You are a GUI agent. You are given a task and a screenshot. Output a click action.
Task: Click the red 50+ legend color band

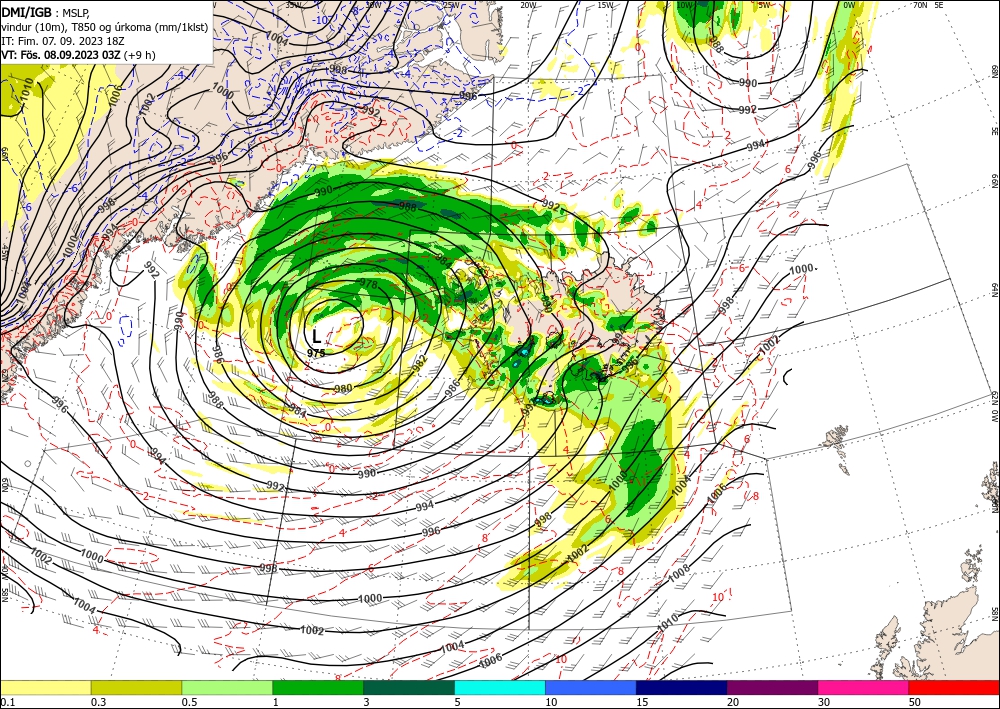point(954,687)
